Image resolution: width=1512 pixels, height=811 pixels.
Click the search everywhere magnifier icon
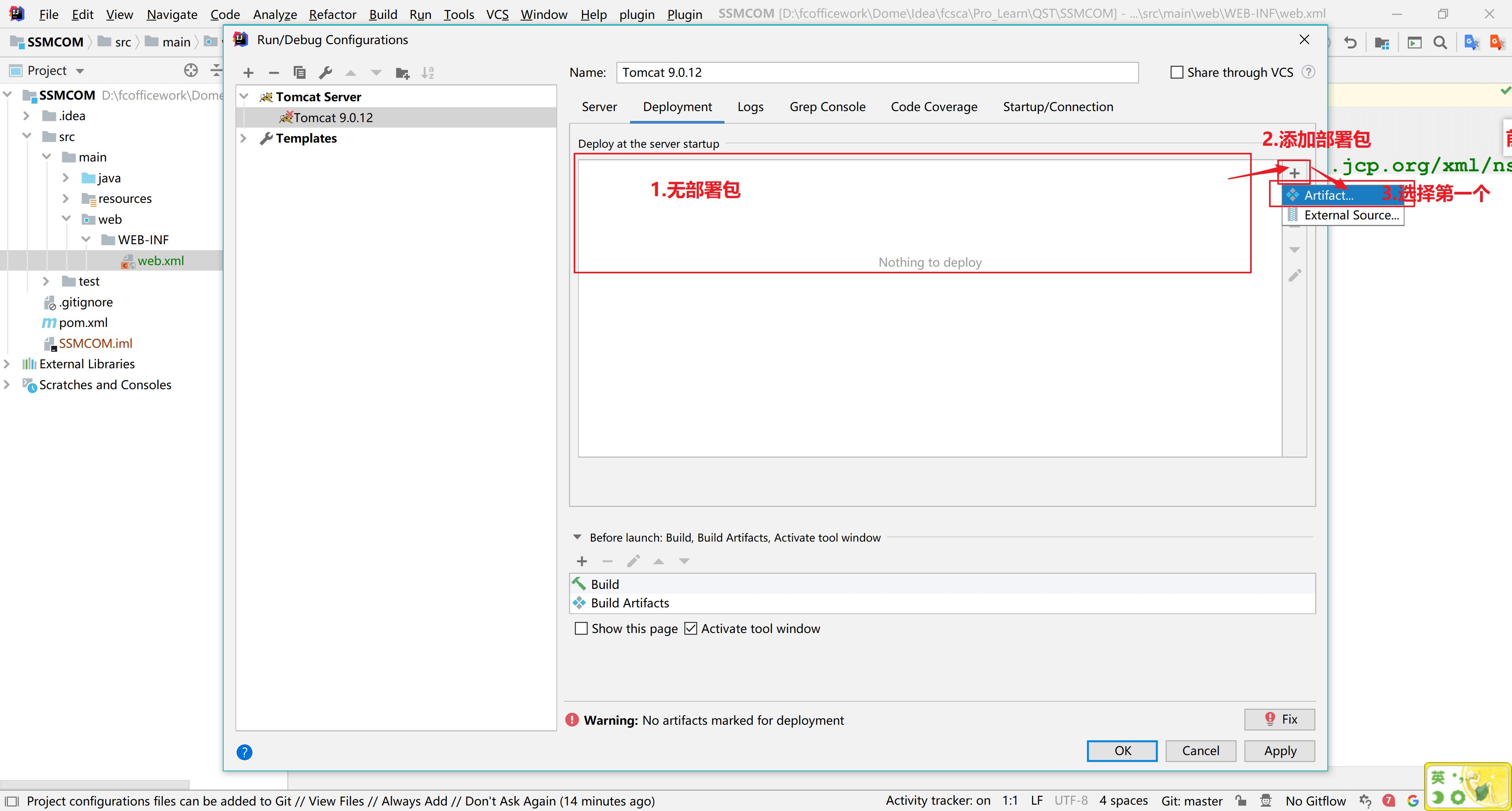[x=1440, y=42]
